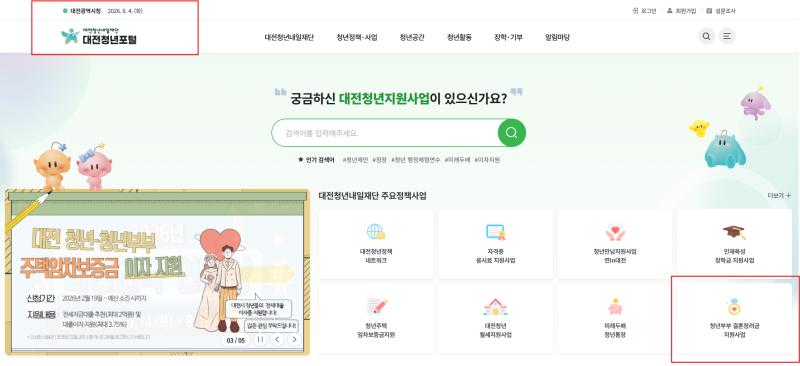Open the hamburger all-menu icon
This screenshot has height=366, width=800.
coord(727,36)
